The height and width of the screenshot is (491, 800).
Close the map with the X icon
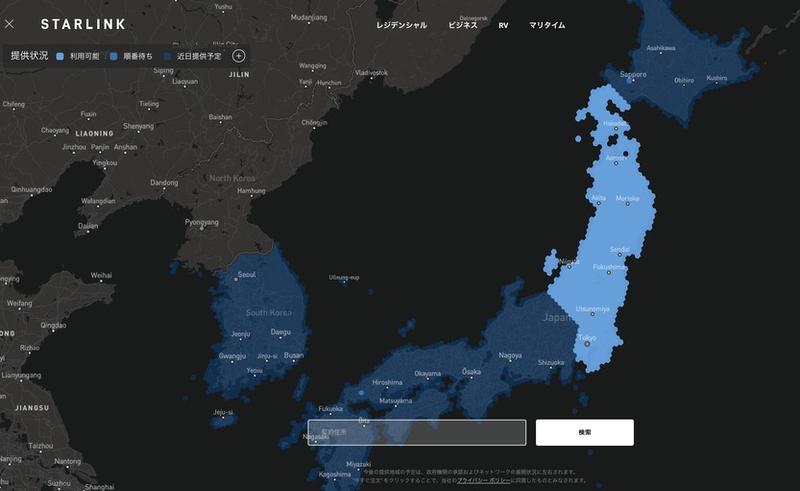[9, 24]
